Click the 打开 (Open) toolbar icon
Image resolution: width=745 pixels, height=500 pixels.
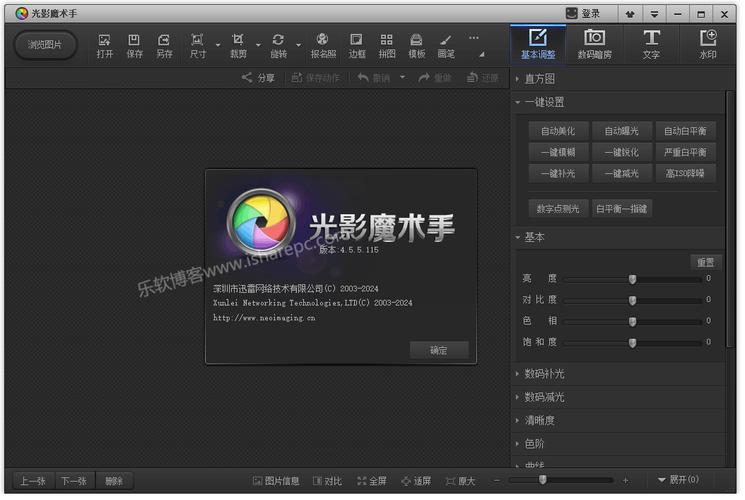[105, 45]
